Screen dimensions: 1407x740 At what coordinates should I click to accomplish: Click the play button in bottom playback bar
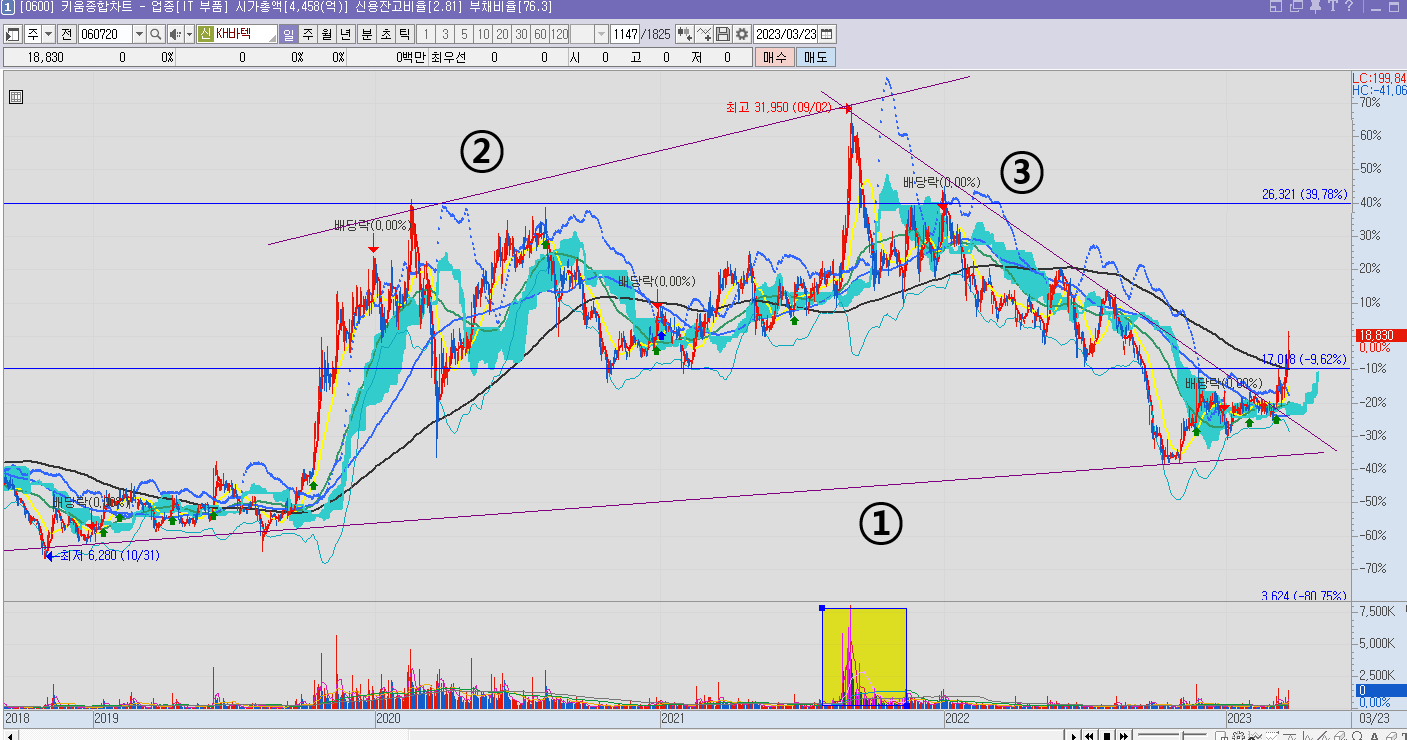click(x=1074, y=735)
